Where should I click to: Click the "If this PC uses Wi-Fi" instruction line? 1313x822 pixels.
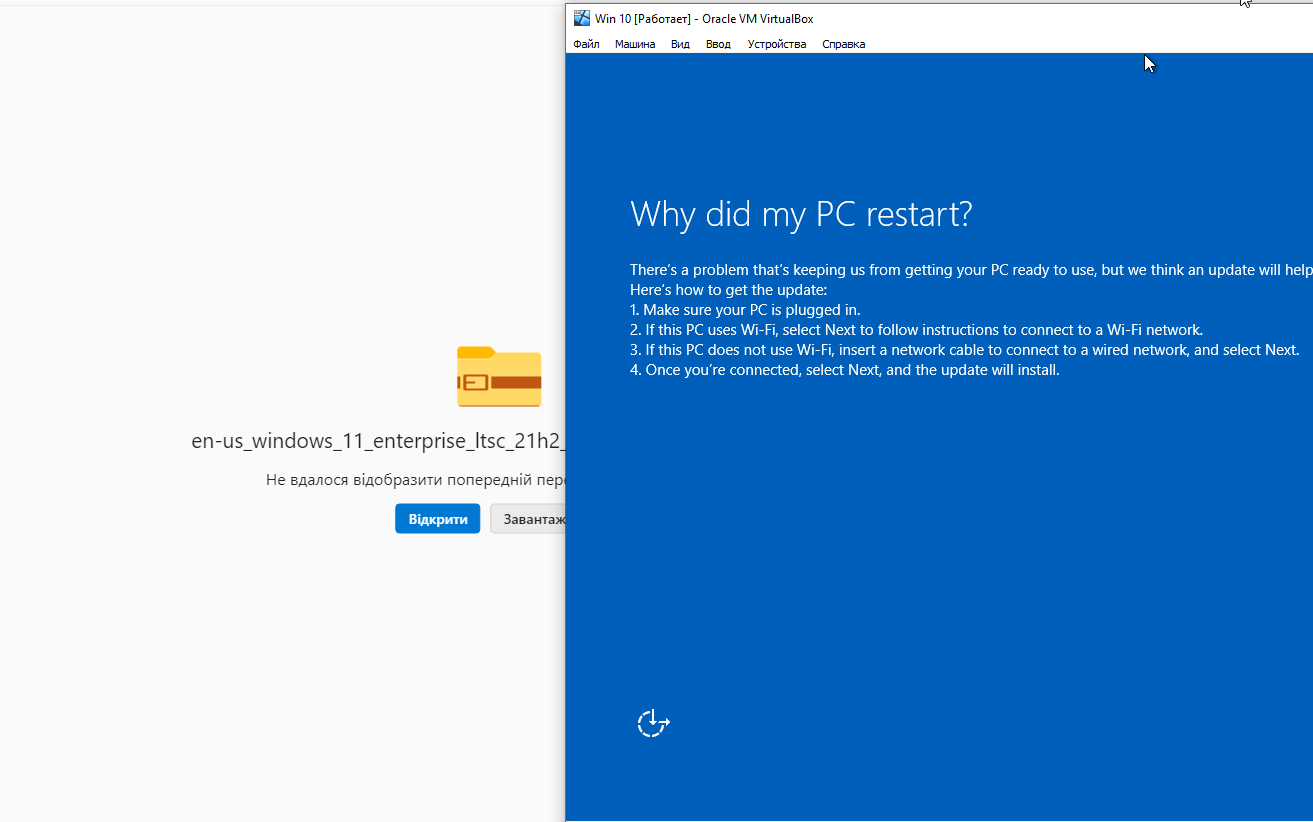coord(917,330)
